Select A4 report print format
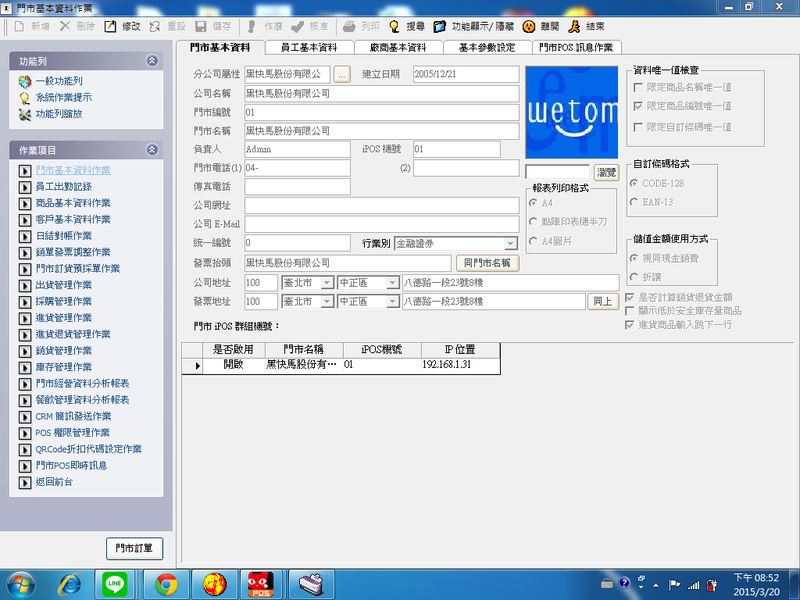 coord(533,203)
